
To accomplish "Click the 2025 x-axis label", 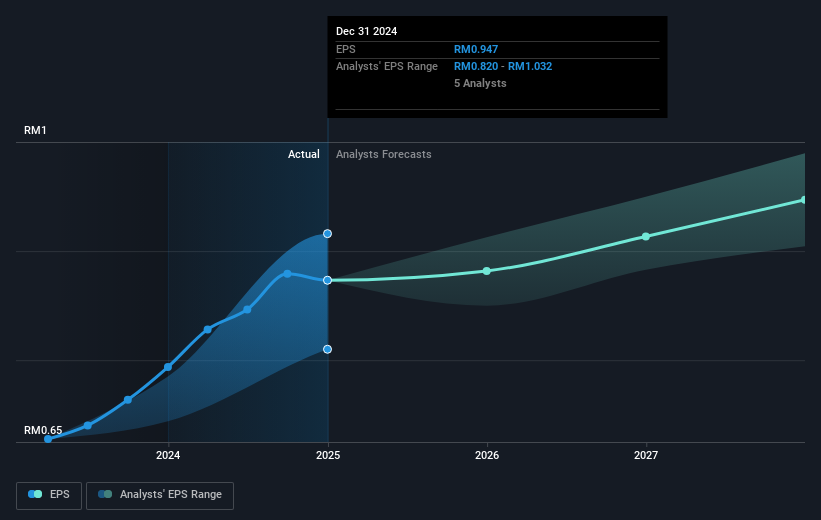I will coord(328,455).
